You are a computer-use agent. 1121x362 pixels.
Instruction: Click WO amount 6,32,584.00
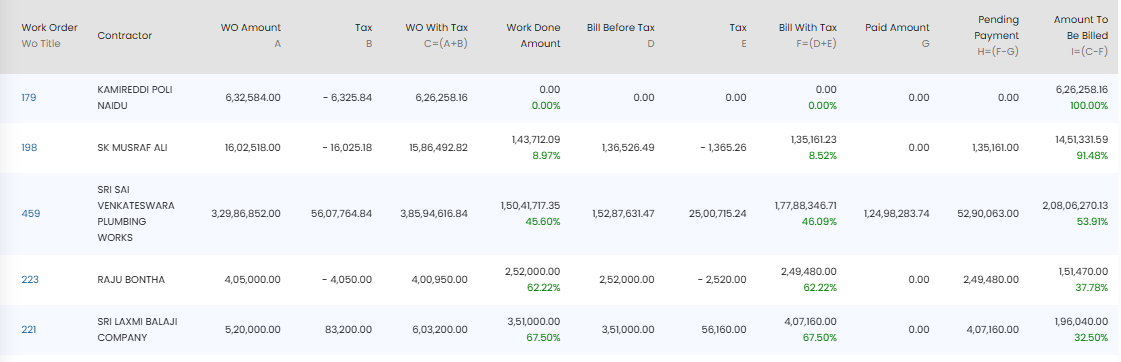click(x=252, y=97)
